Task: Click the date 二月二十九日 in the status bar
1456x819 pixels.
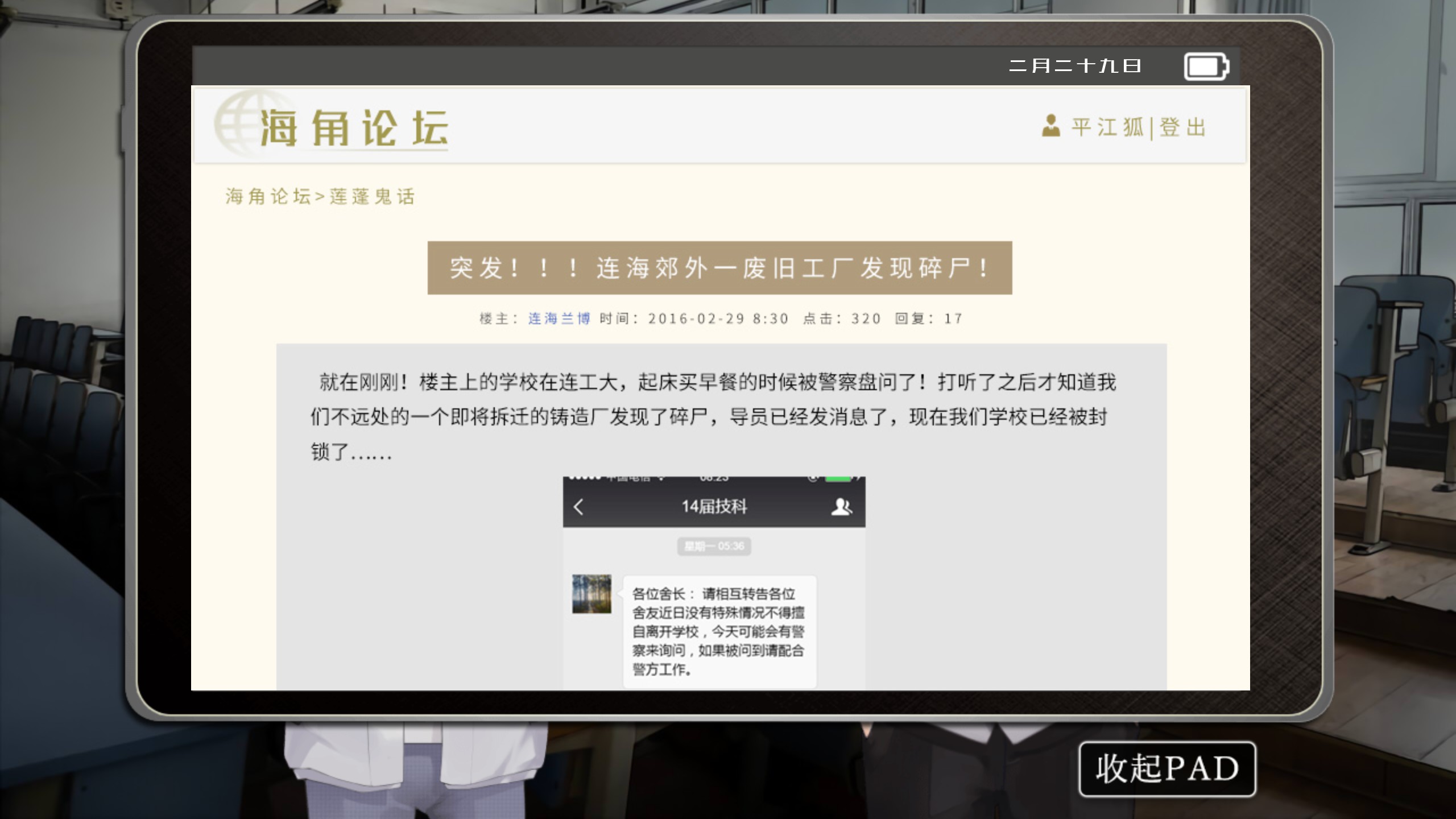Action: [1075, 66]
